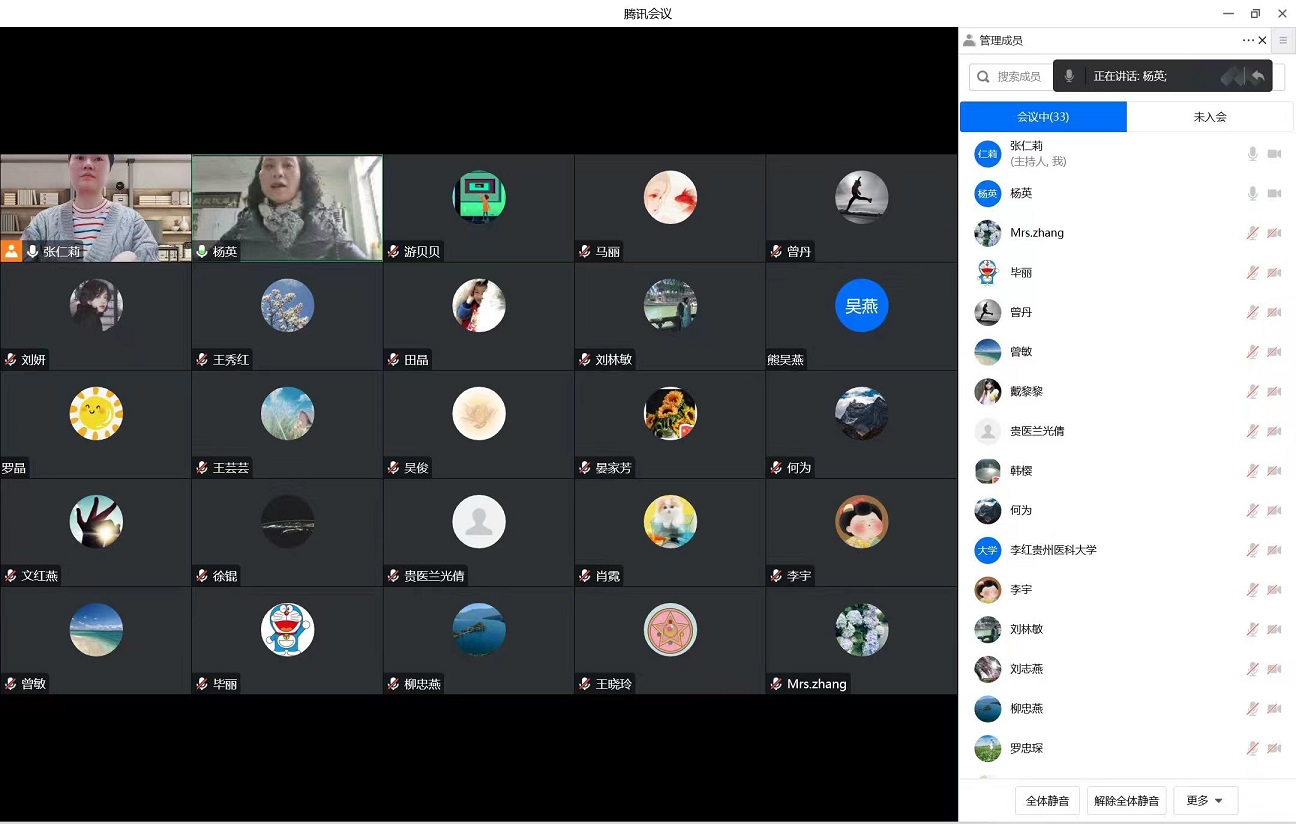Select 杨英's active video tile
Screen dimensions: 1296x824
point(287,207)
